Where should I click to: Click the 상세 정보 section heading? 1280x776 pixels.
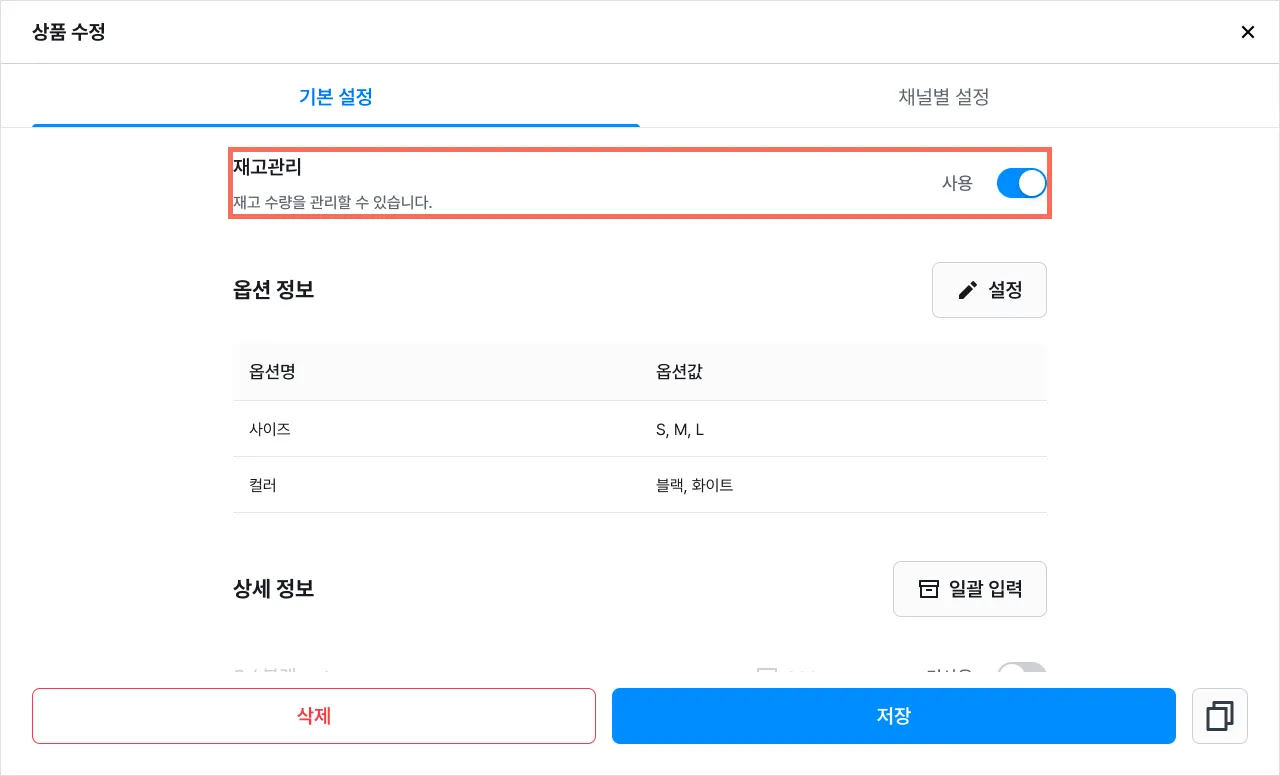tap(273, 588)
